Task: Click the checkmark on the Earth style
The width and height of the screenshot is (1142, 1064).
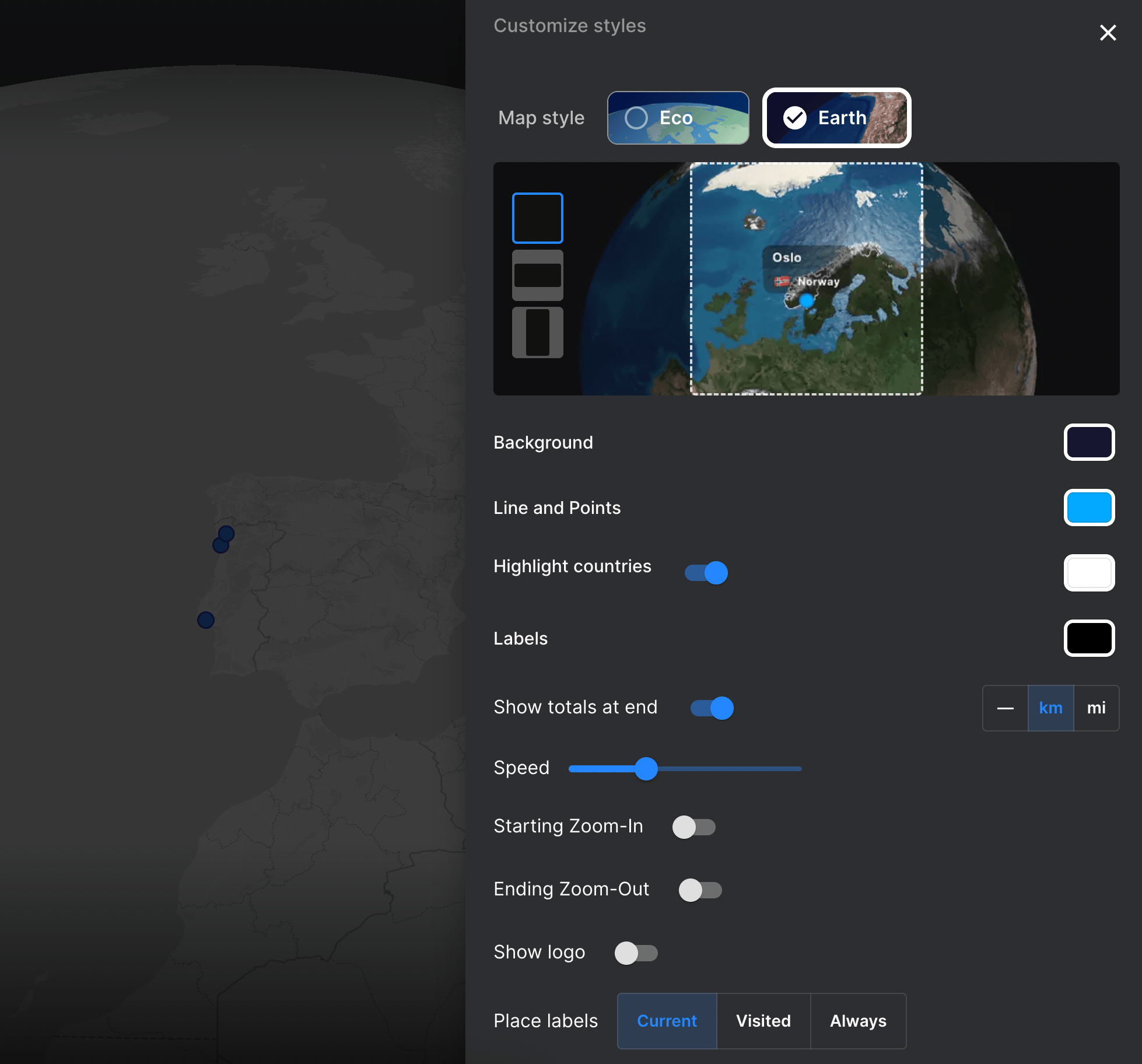Action: [794, 117]
